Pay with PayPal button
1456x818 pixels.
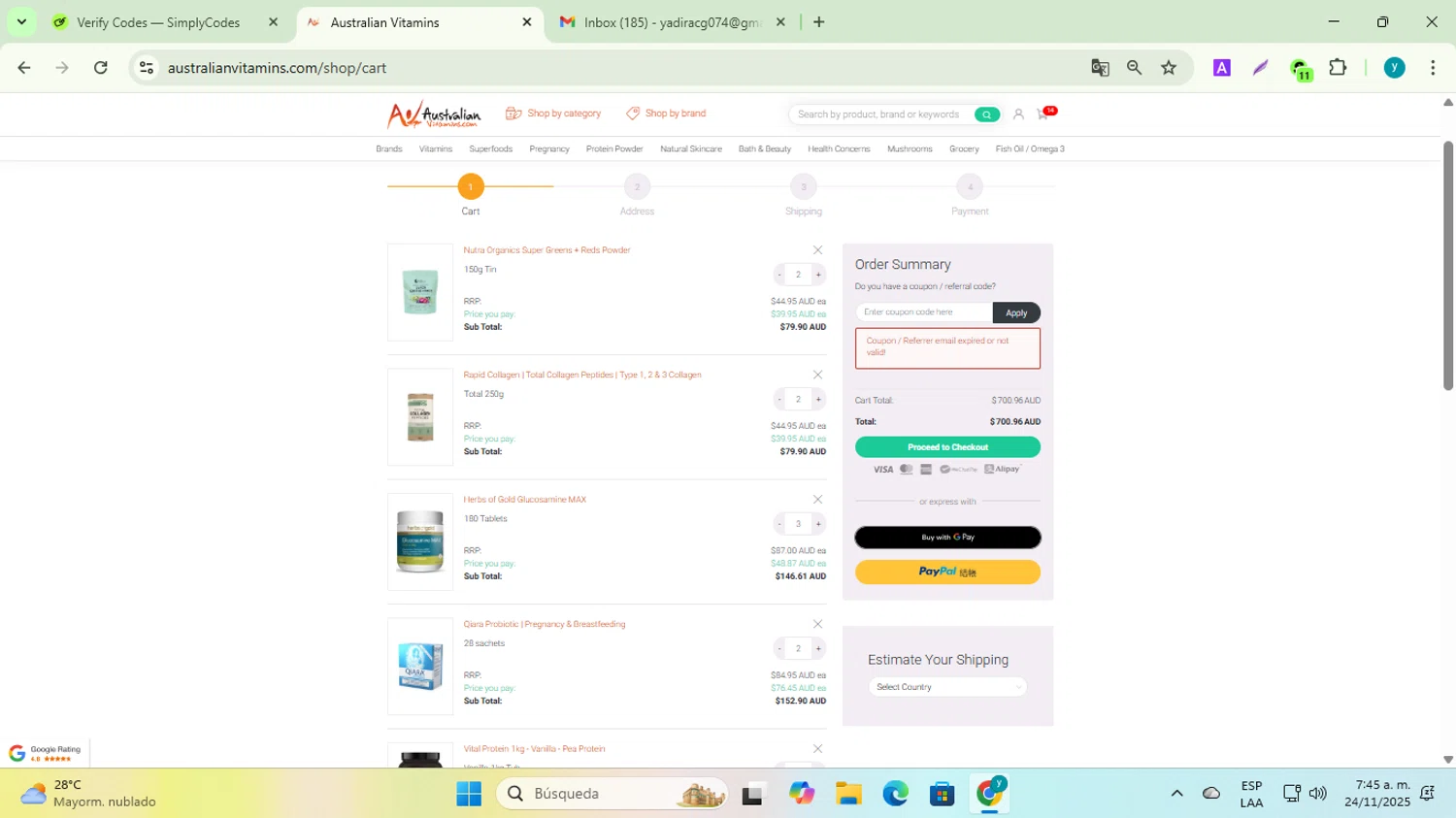coord(947,573)
